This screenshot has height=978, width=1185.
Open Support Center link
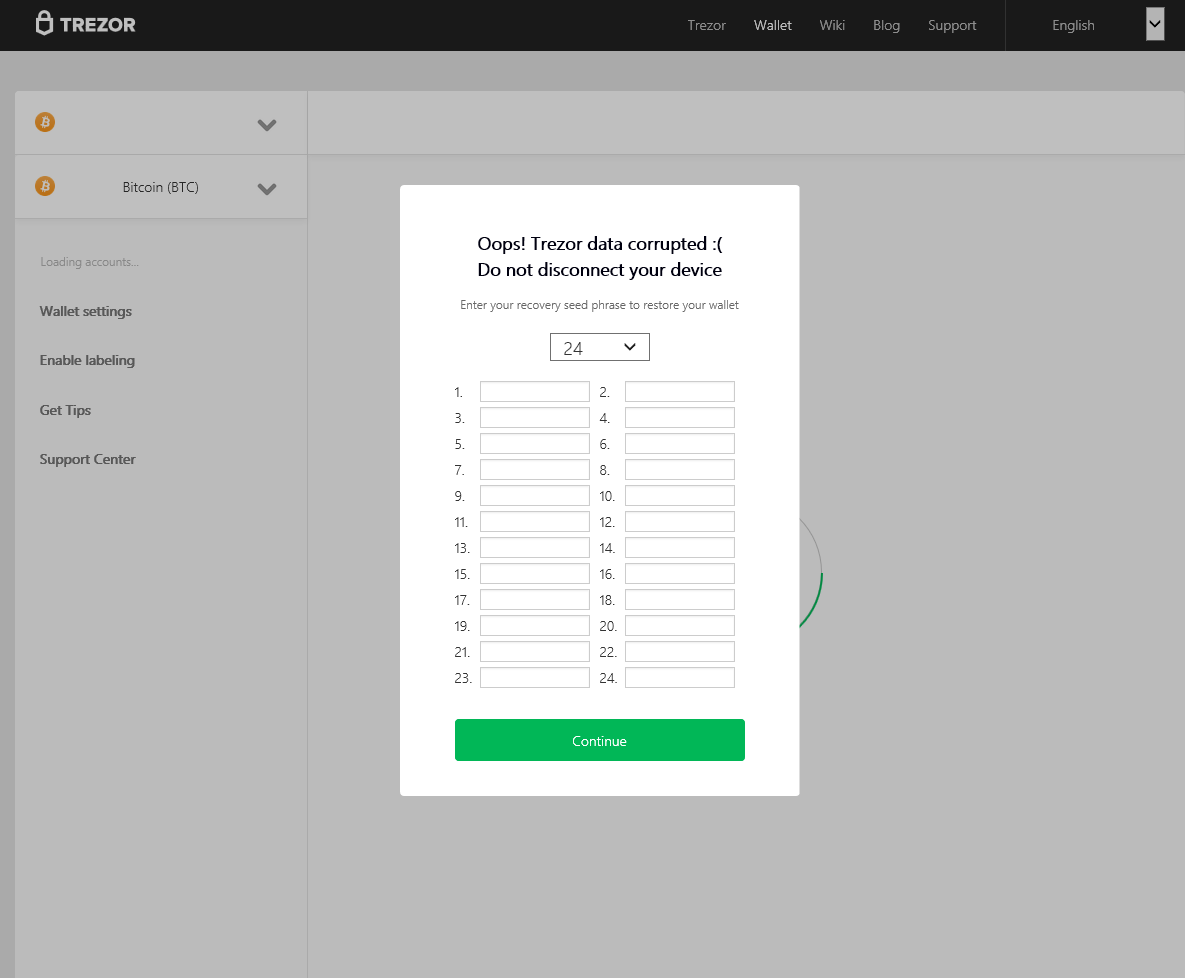click(x=87, y=460)
